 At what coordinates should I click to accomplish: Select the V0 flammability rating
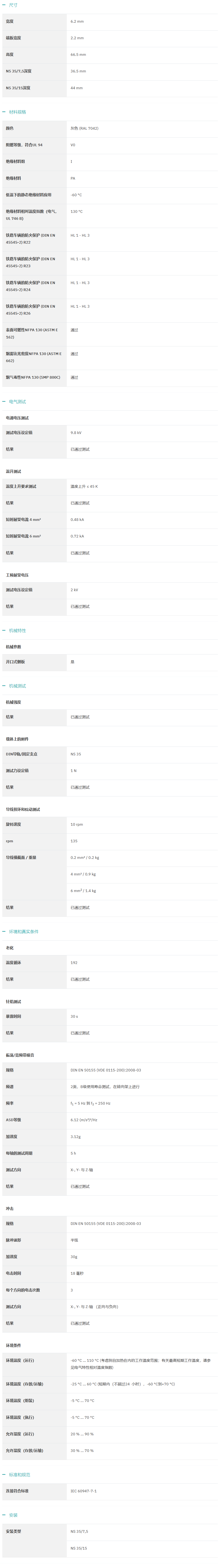(x=73, y=145)
